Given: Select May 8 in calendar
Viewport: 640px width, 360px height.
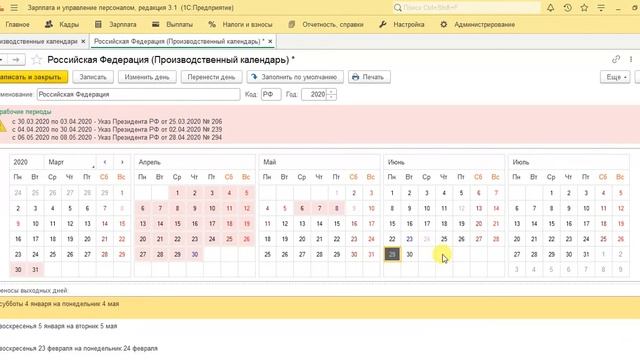Looking at the screenshot, I should pos(337,208).
